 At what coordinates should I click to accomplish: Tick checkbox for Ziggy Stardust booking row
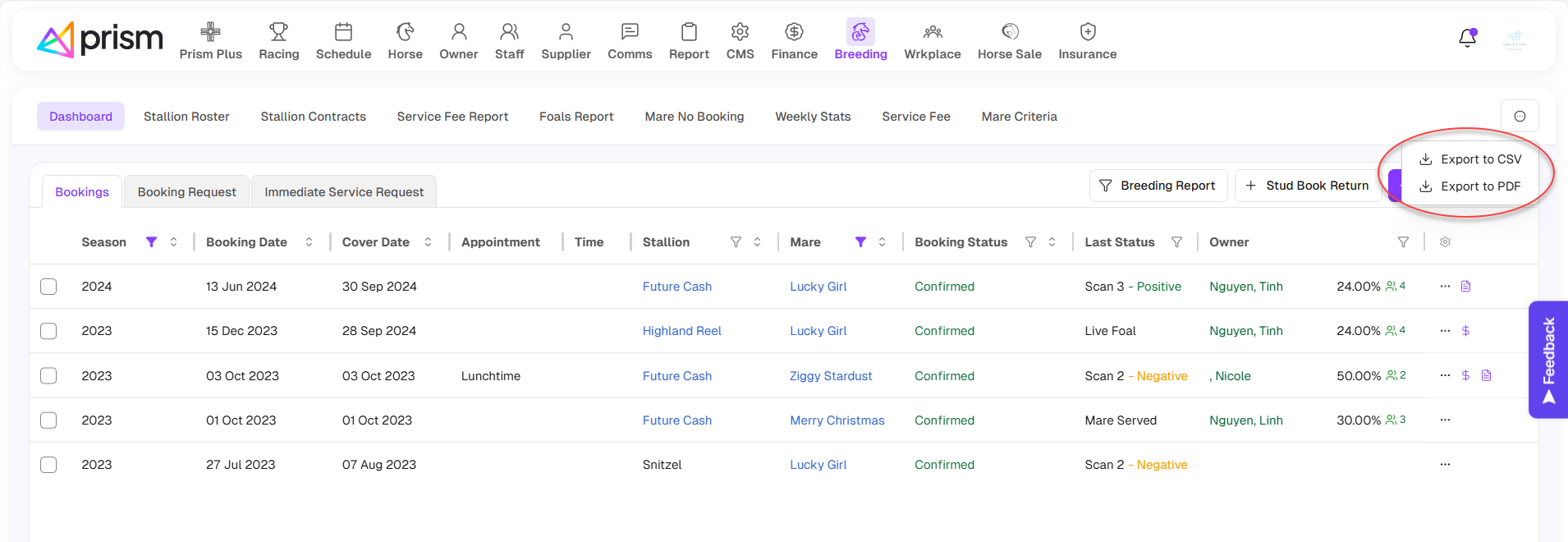click(48, 376)
